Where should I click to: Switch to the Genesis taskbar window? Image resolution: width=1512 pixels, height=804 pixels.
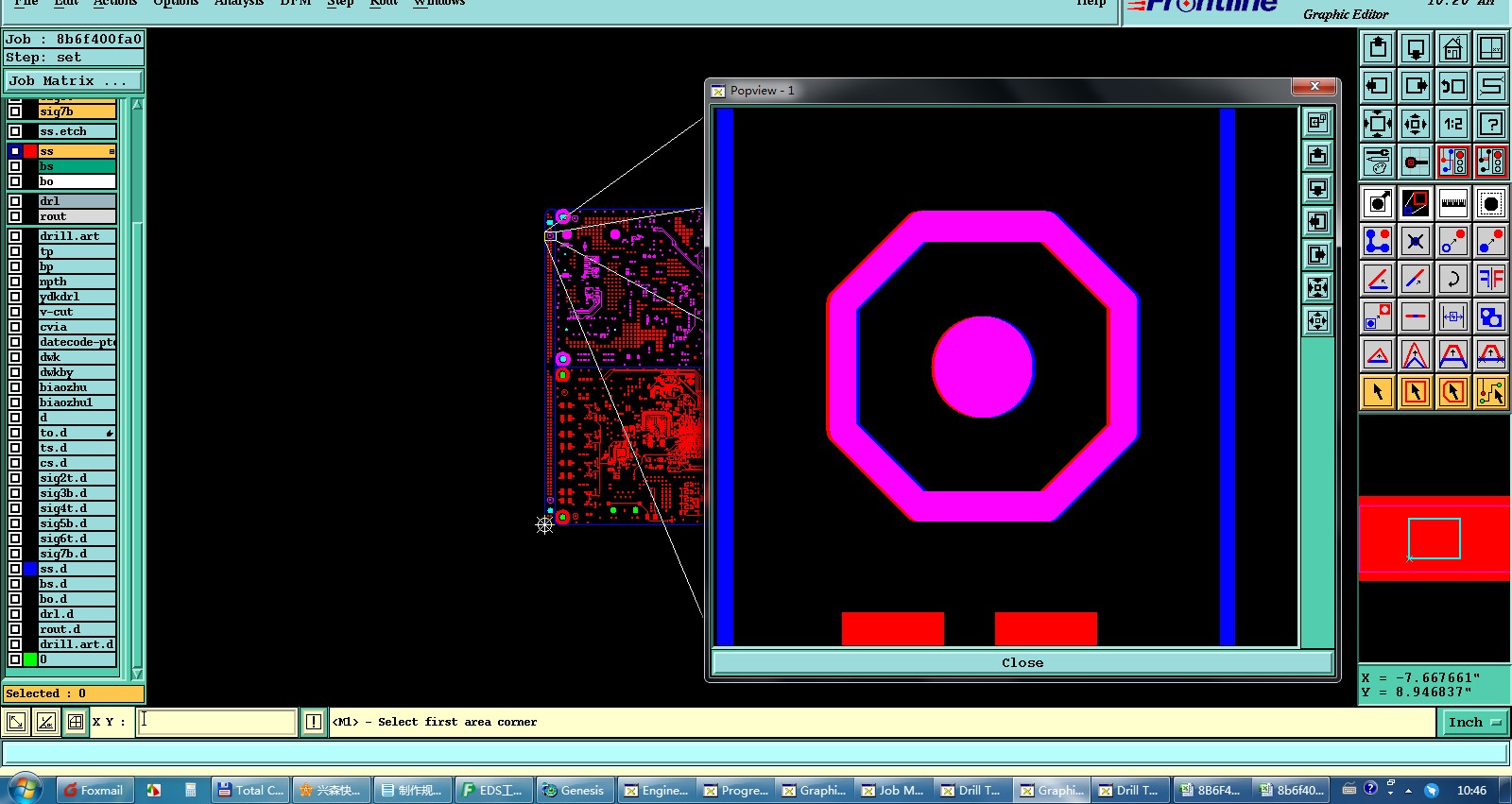coord(573,791)
